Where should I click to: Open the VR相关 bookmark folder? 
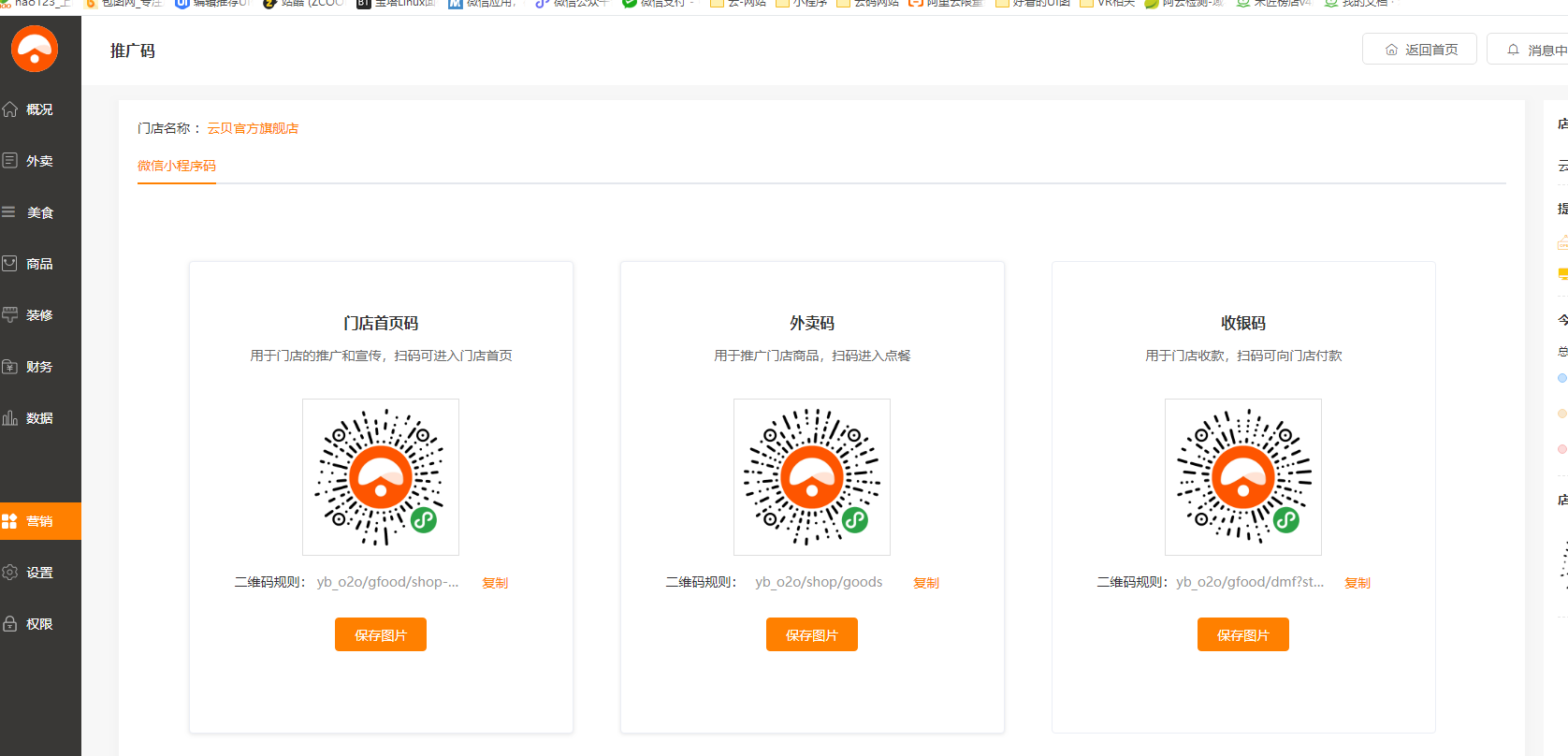(x=1108, y=4)
